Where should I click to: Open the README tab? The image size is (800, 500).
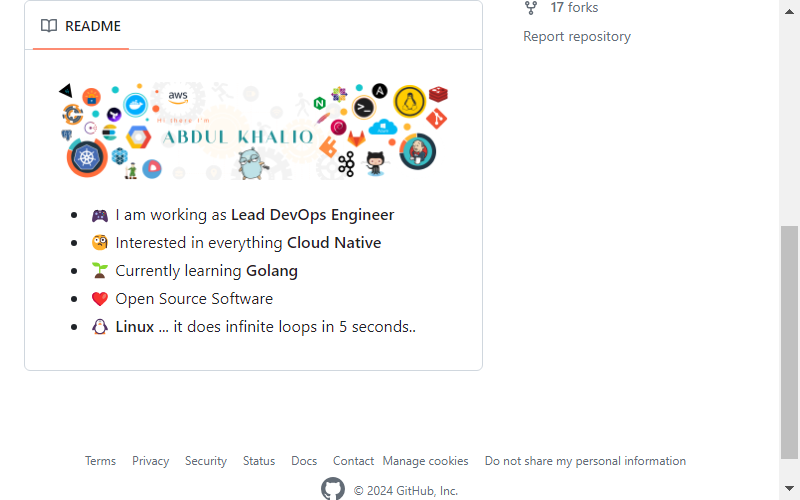(x=81, y=26)
